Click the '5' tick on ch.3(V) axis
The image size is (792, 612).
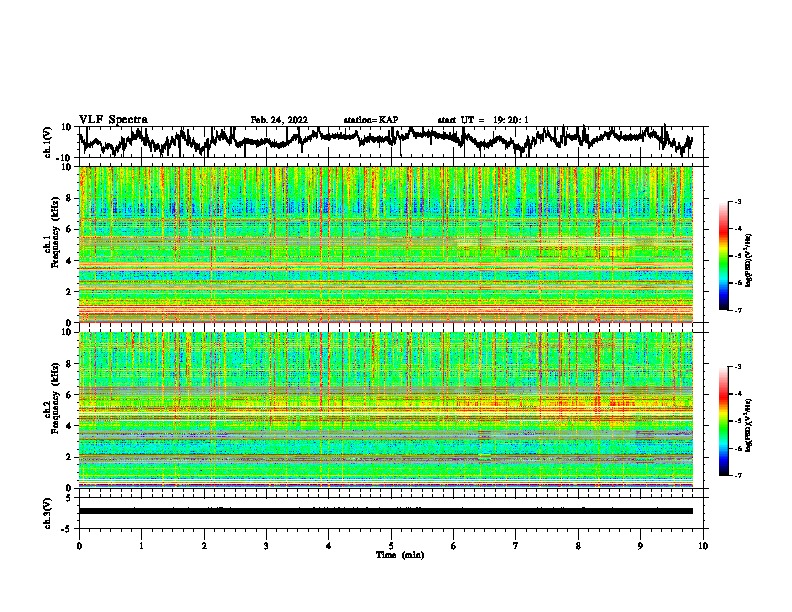pyautogui.click(x=69, y=498)
